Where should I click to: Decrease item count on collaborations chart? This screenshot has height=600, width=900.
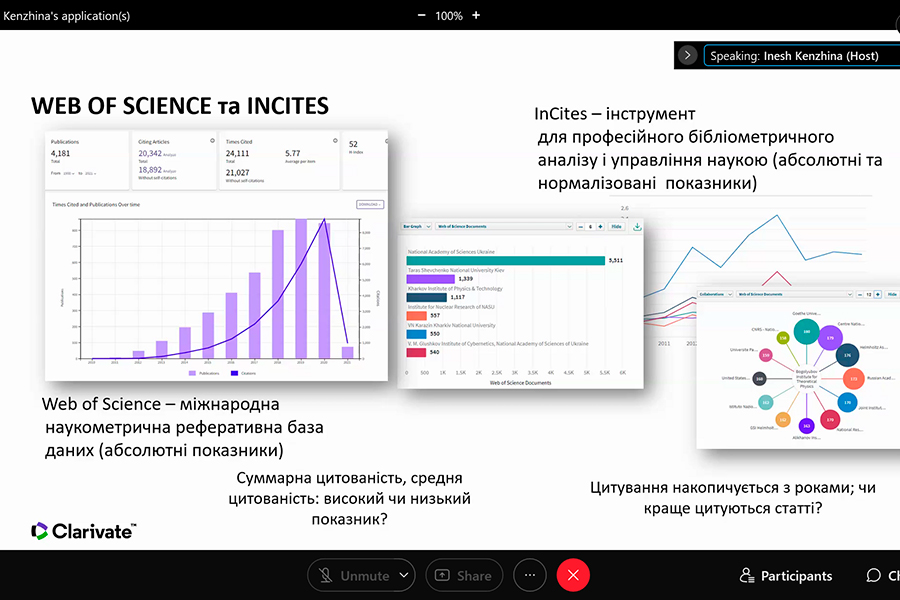(x=860, y=294)
